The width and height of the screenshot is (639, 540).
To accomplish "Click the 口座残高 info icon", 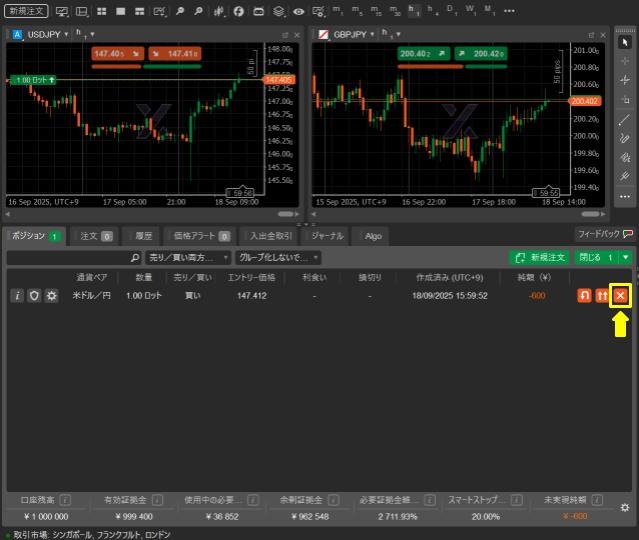I will coord(65,500).
